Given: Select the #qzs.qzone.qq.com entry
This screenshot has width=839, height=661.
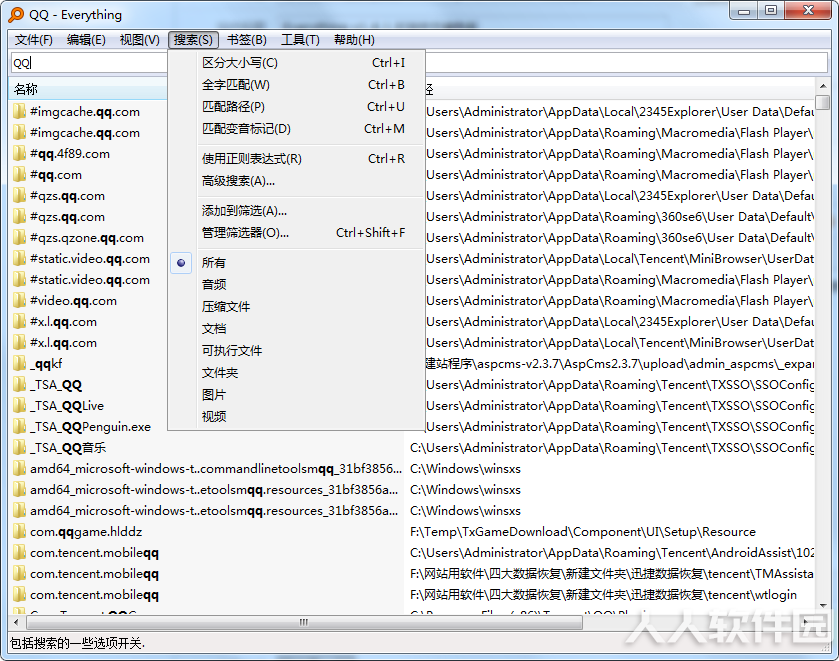Looking at the screenshot, I should click(x=87, y=238).
